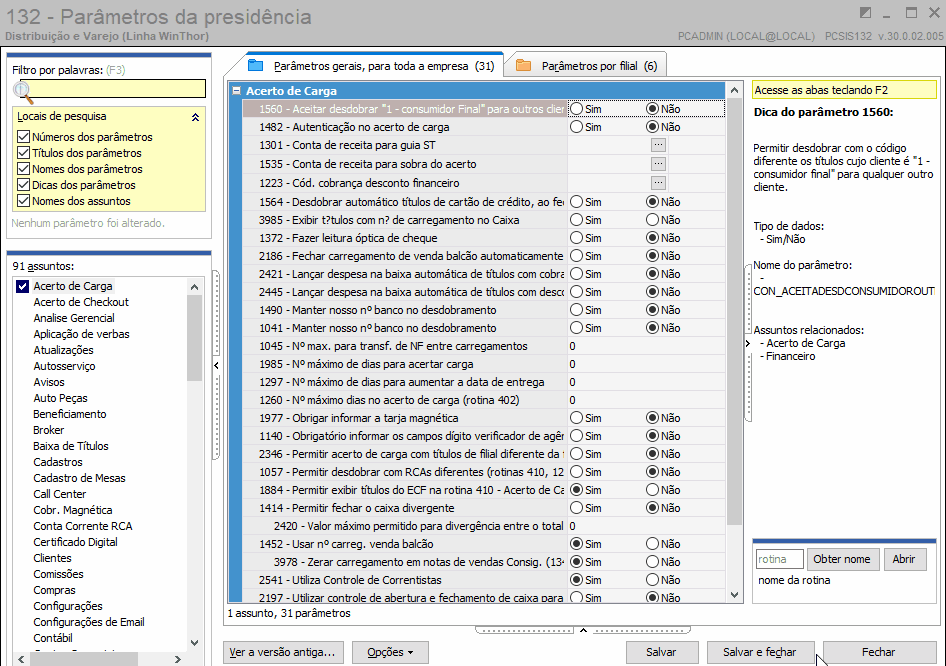This screenshot has height=666, width=946.
Task: Click parameters grid vertical scrollbar thumb
Action: click(734, 311)
